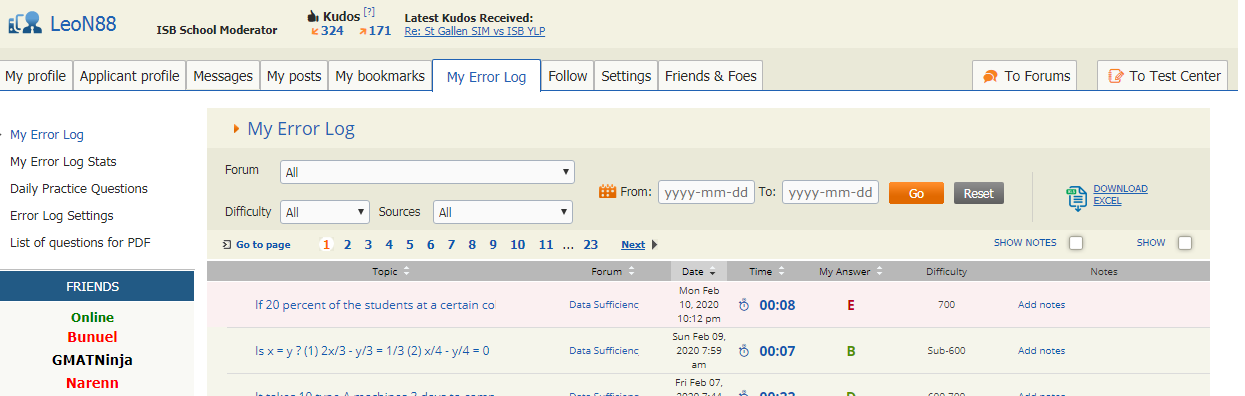1245x396 pixels.
Task: Click in the To date field
Action: [x=830, y=192]
